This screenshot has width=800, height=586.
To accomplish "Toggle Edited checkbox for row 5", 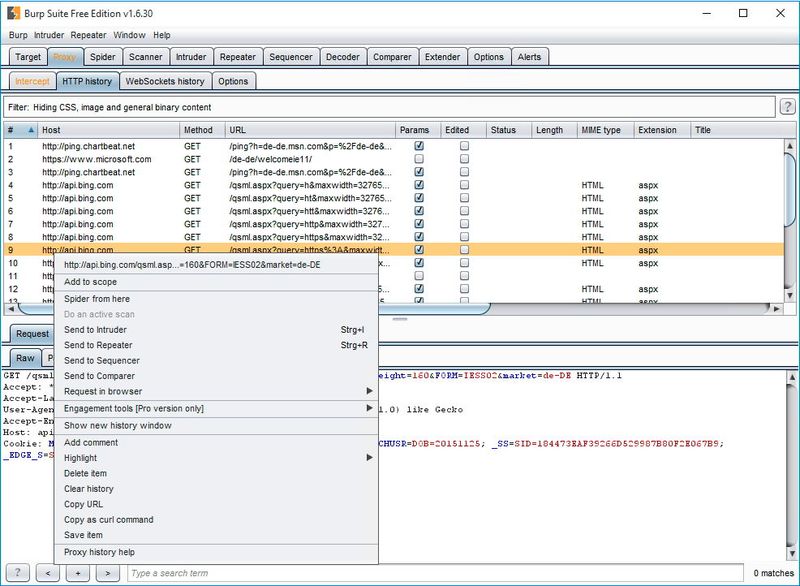I will pyautogui.click(x=464, y=198).
